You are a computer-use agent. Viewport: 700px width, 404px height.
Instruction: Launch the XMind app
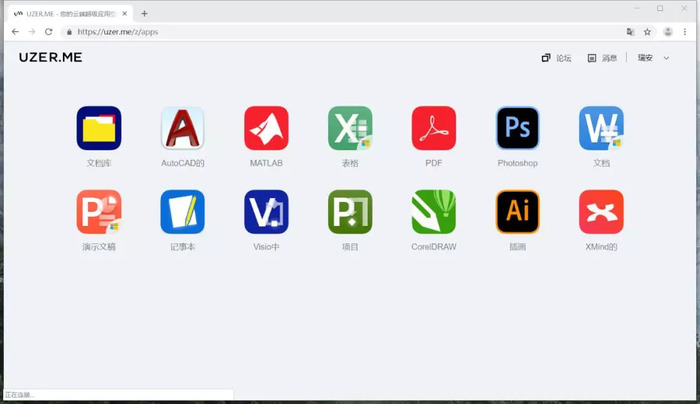click(601, 212)
